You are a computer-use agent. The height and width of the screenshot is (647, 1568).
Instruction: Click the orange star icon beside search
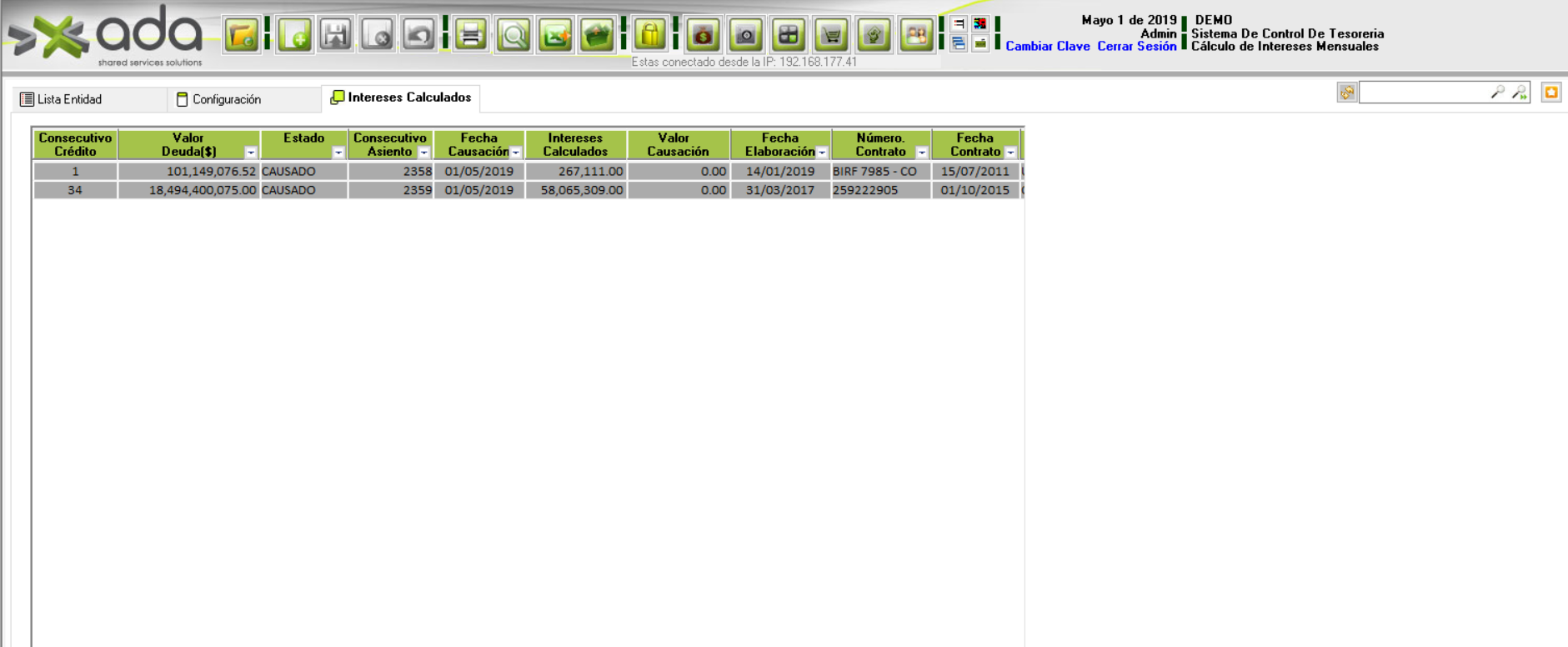pos(1550,93)
